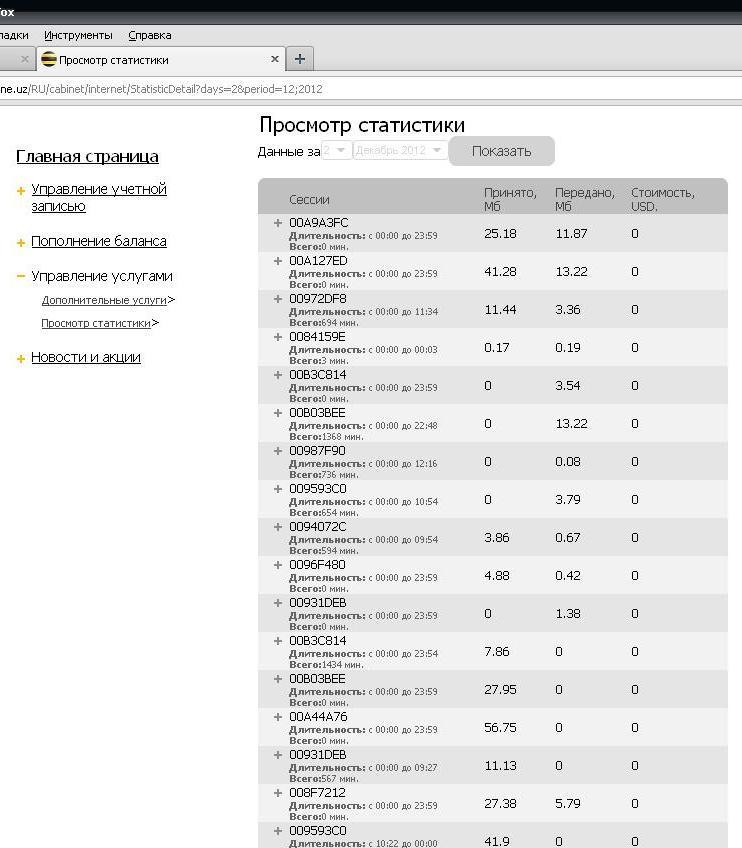Expand session 00B3C814 ending at 23:54
This screenshot has height=848, width=742.
[x=278, y=641]
